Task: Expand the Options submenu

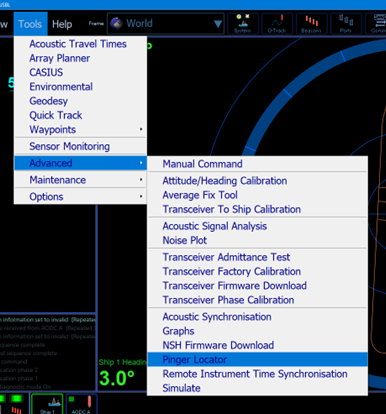Action: pyautogui.click(x=80, y=197)
